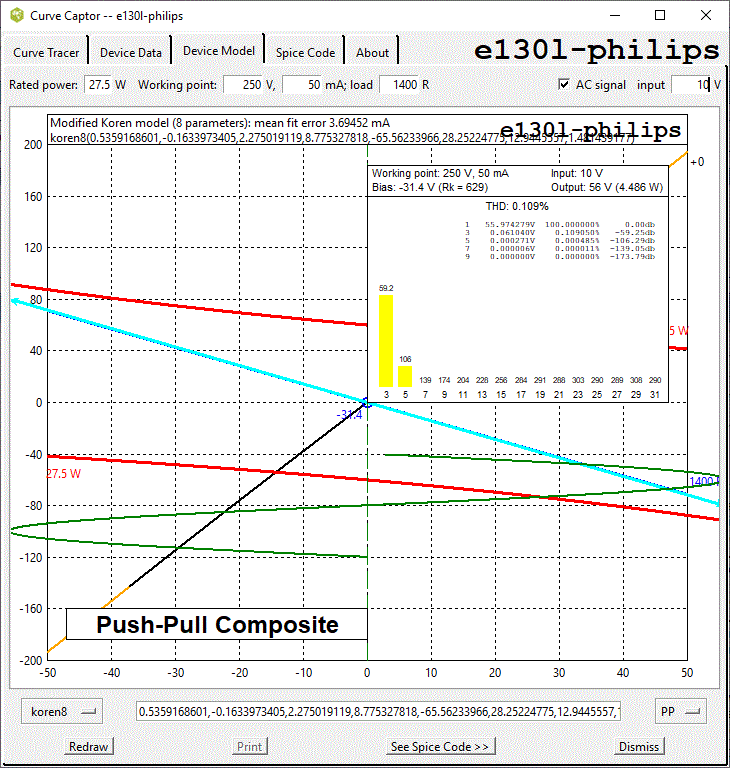Toggle the AC signal checkbox
730x768 pixels.
(564, 84)
